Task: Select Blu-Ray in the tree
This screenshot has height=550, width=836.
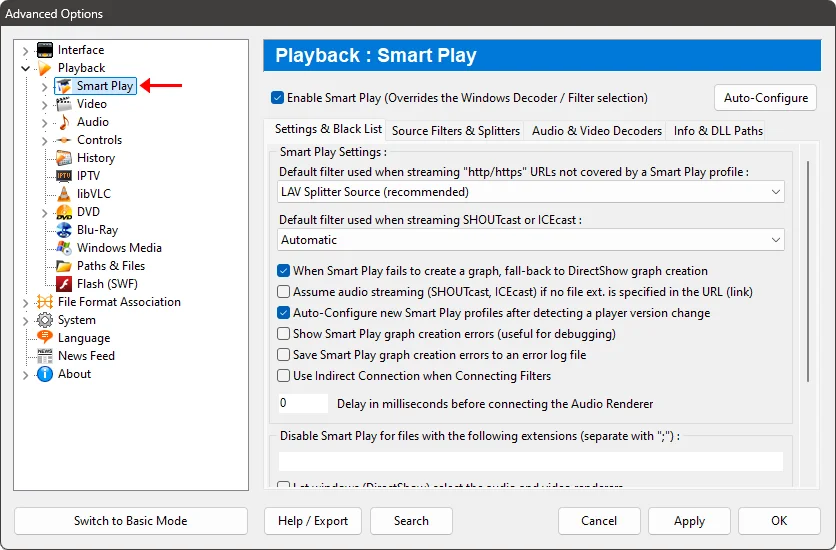Action: 97,230
